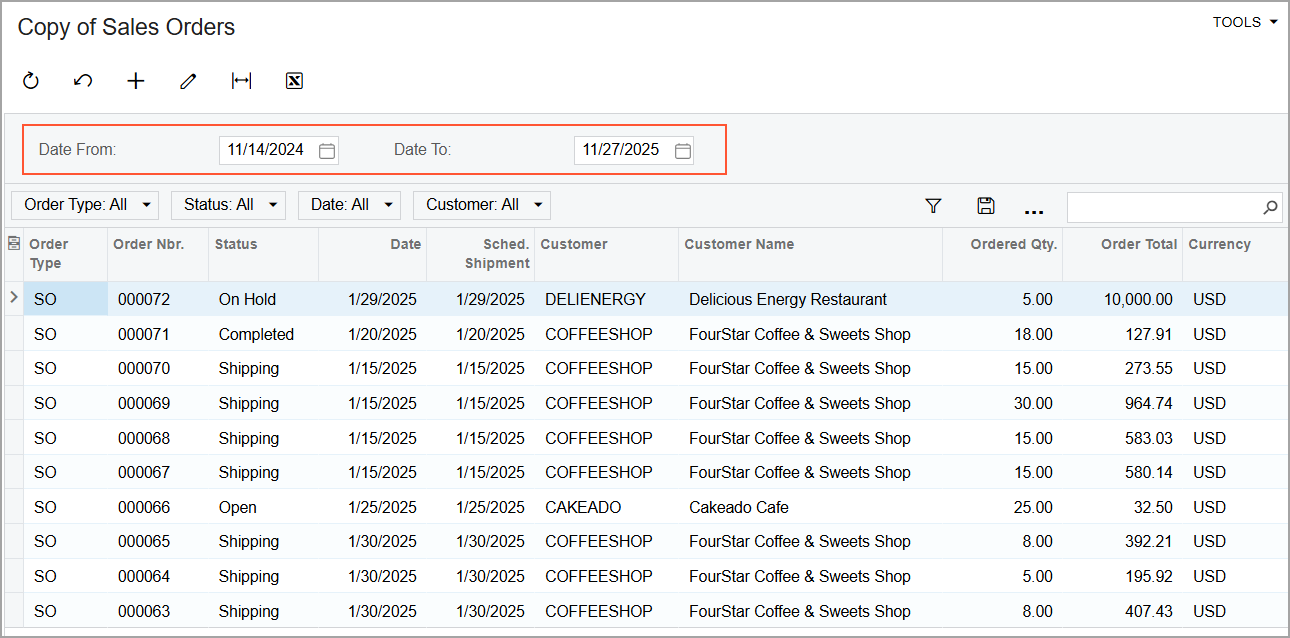Expand the Date: All filter dropdown
This screenshot has width=1290, height=638.
point(349,205)
